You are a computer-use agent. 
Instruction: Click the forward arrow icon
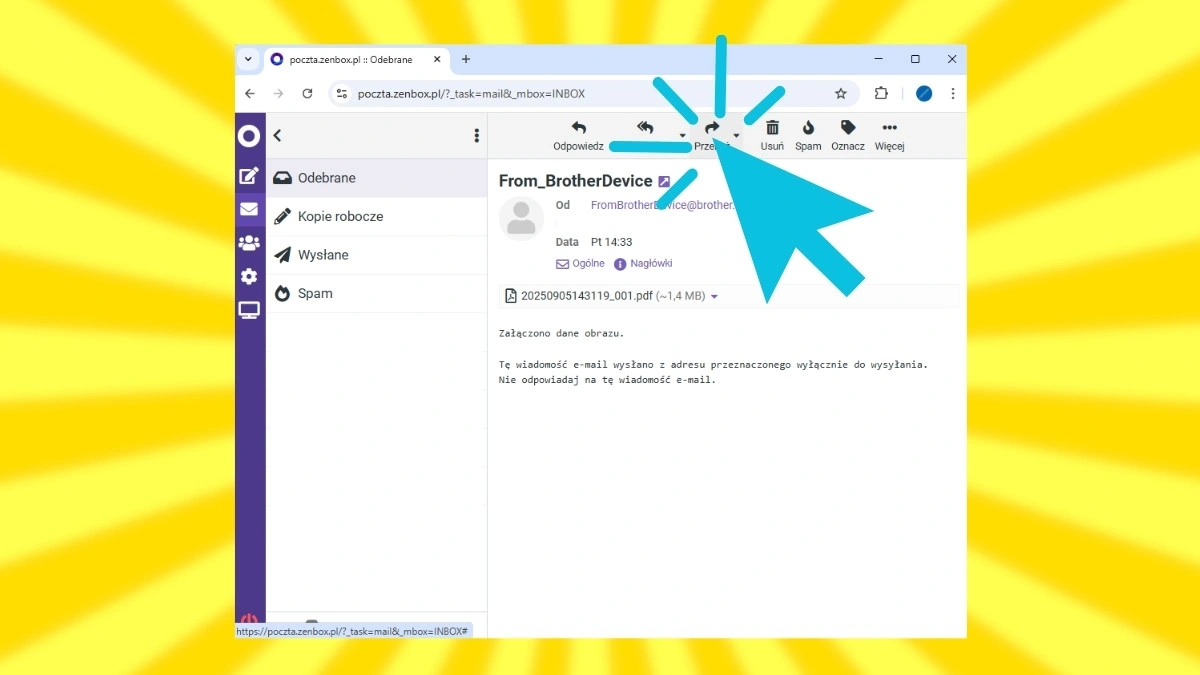[x=712, y=128]
